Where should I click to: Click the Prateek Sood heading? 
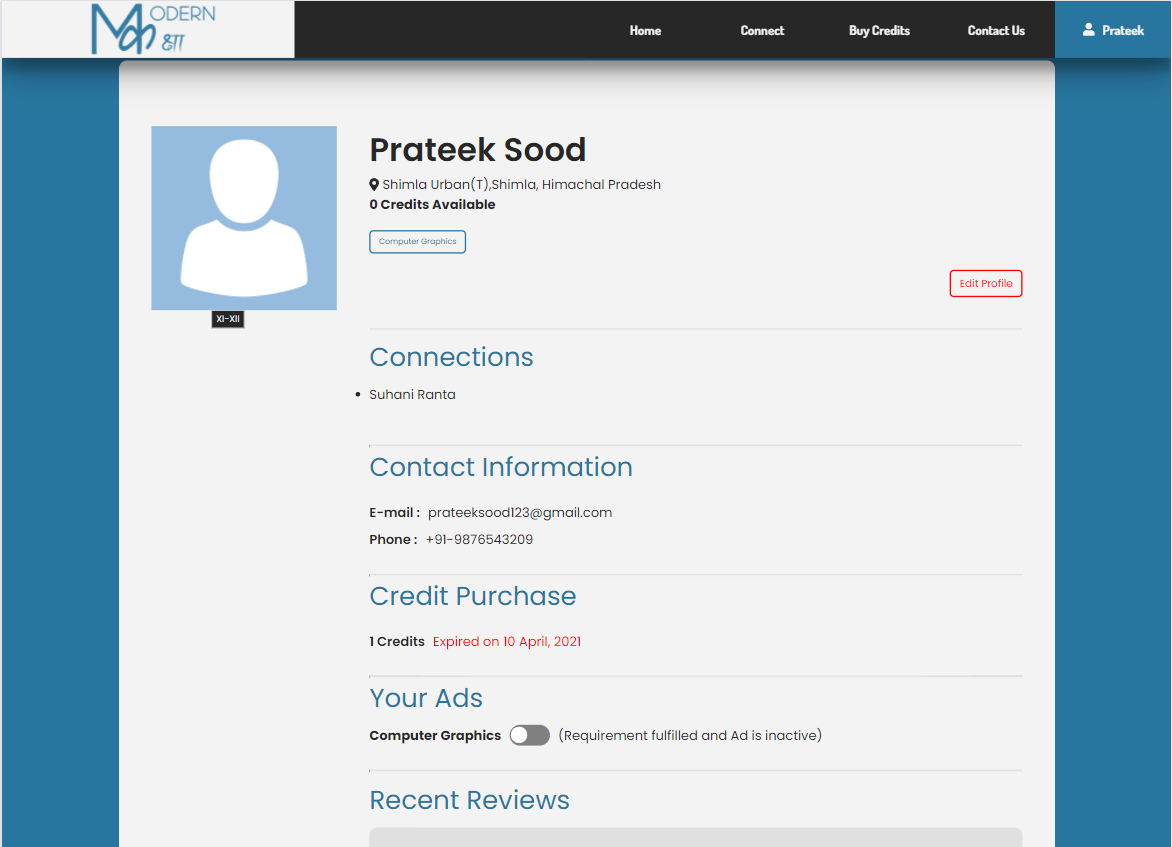477,149
